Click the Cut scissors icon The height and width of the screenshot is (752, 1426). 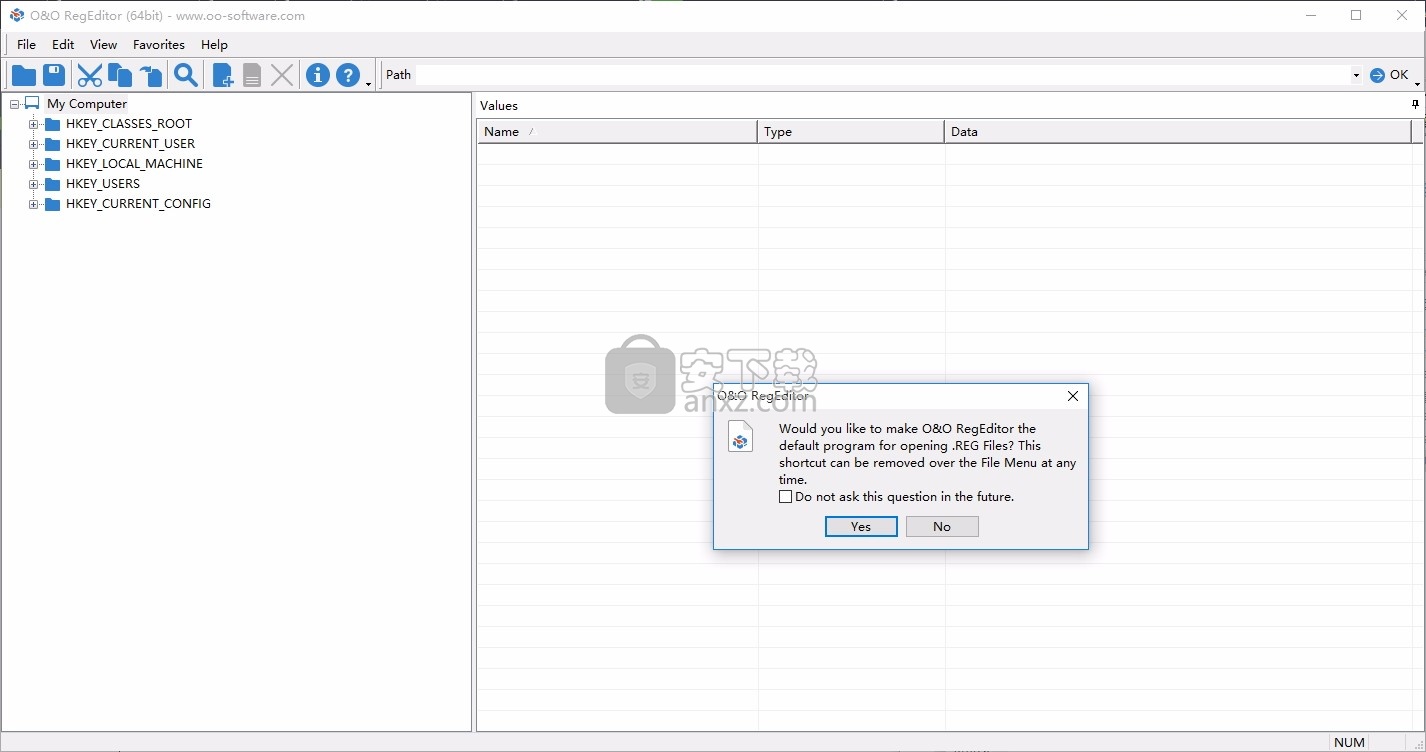tap(90, 75)
